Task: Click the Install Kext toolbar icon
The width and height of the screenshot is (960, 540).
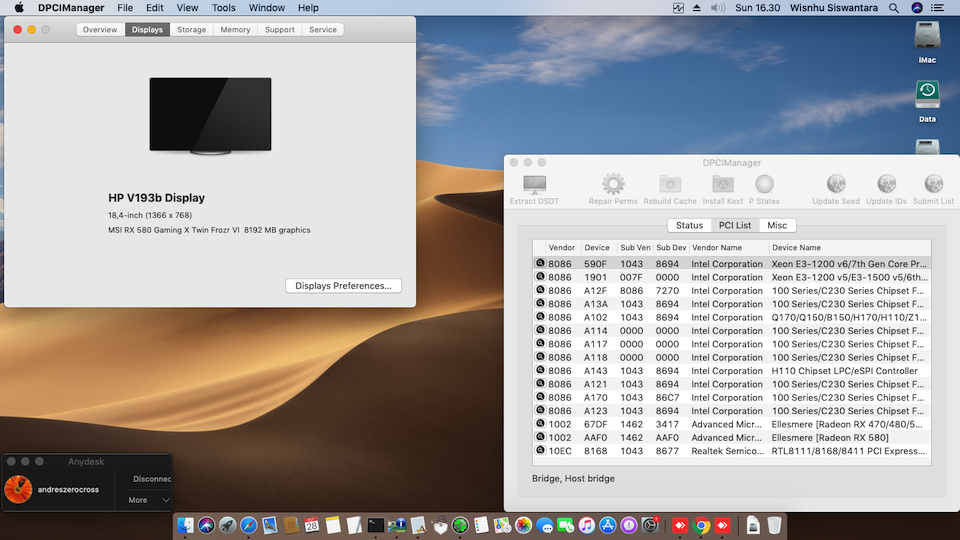Action: coord(722,185)
